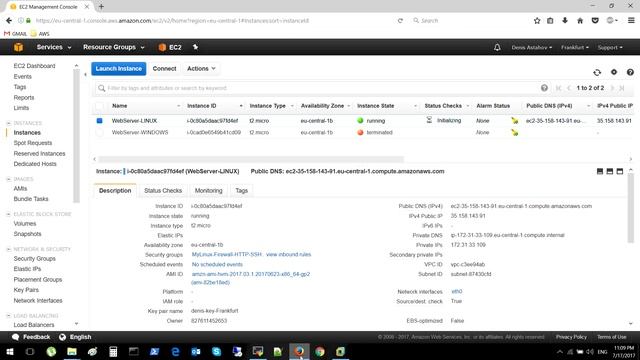Click the filter bar help question mark
640x360 pixels.
point(544,88)
